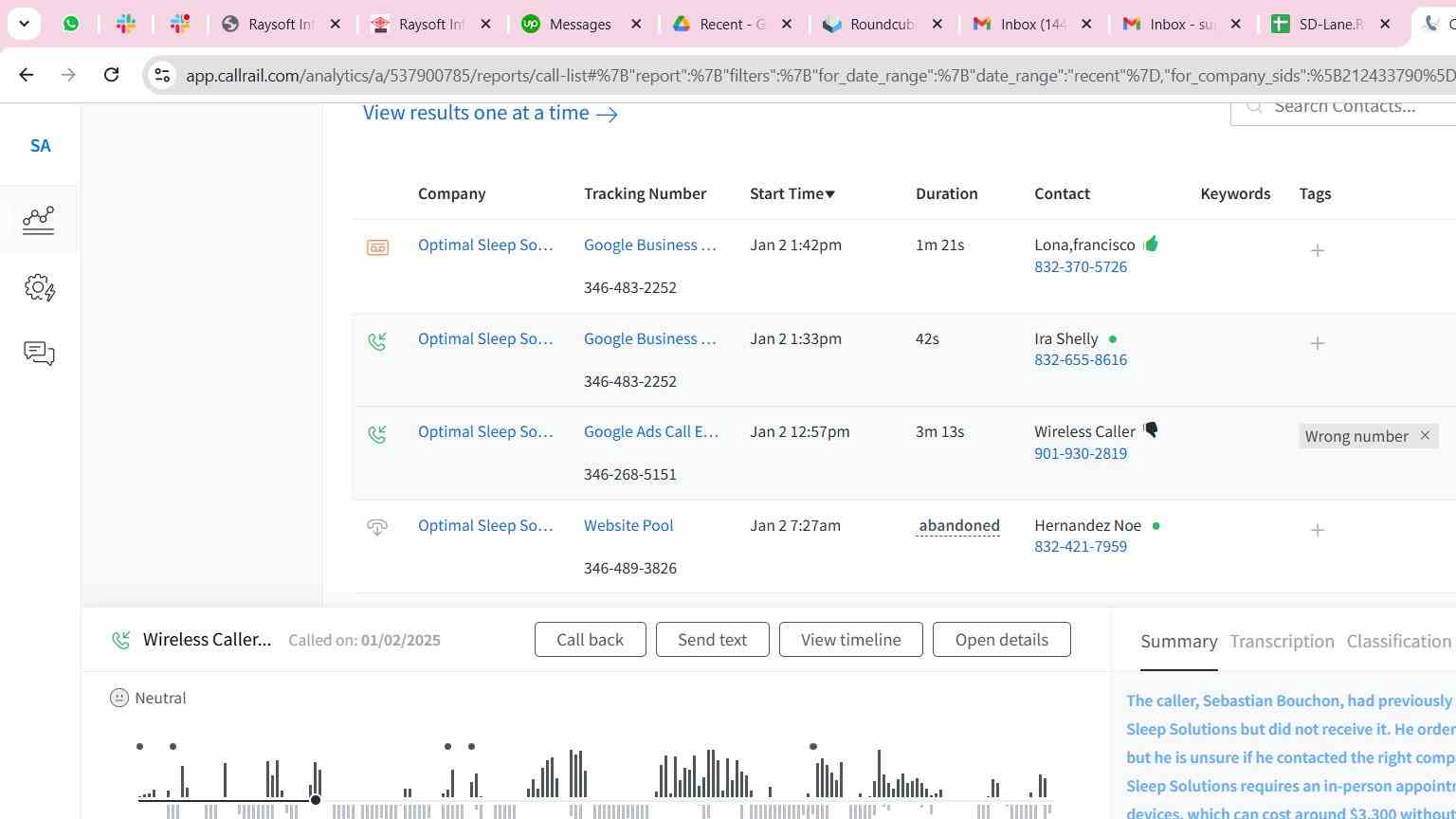
Task: Sort by Start Time column header
Action: click(x=792, y=193)
